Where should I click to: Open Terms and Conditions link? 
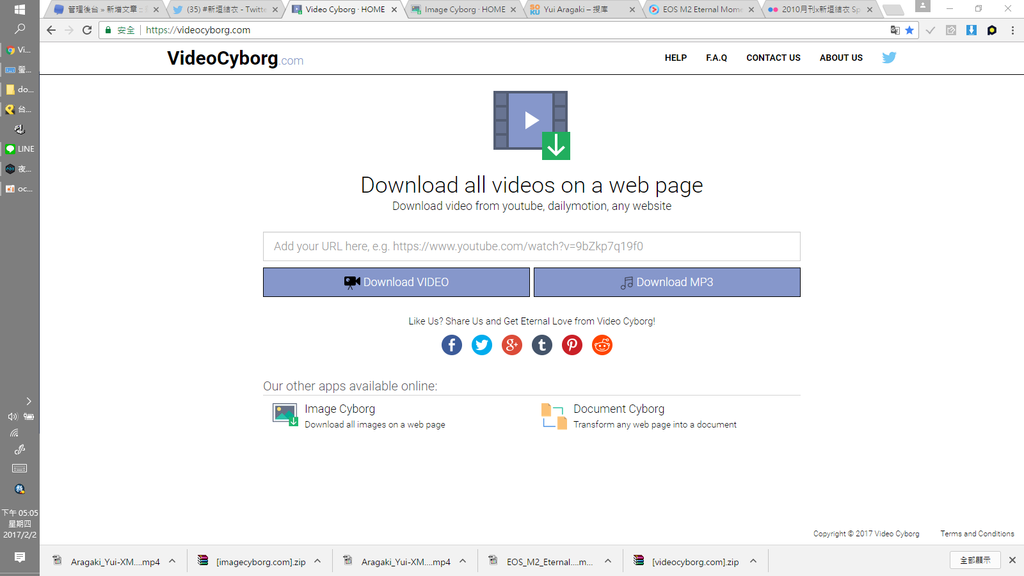(x=977, y=534)
